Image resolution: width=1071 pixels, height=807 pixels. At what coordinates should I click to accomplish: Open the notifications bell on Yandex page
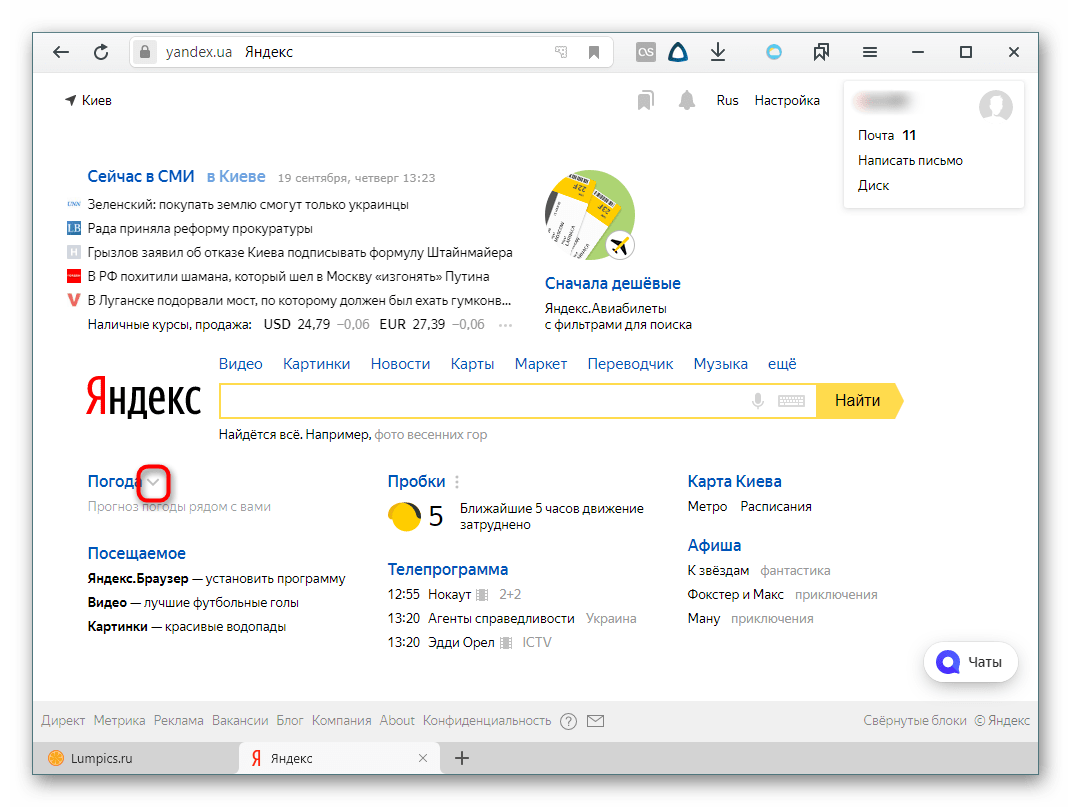pos(687,100)
